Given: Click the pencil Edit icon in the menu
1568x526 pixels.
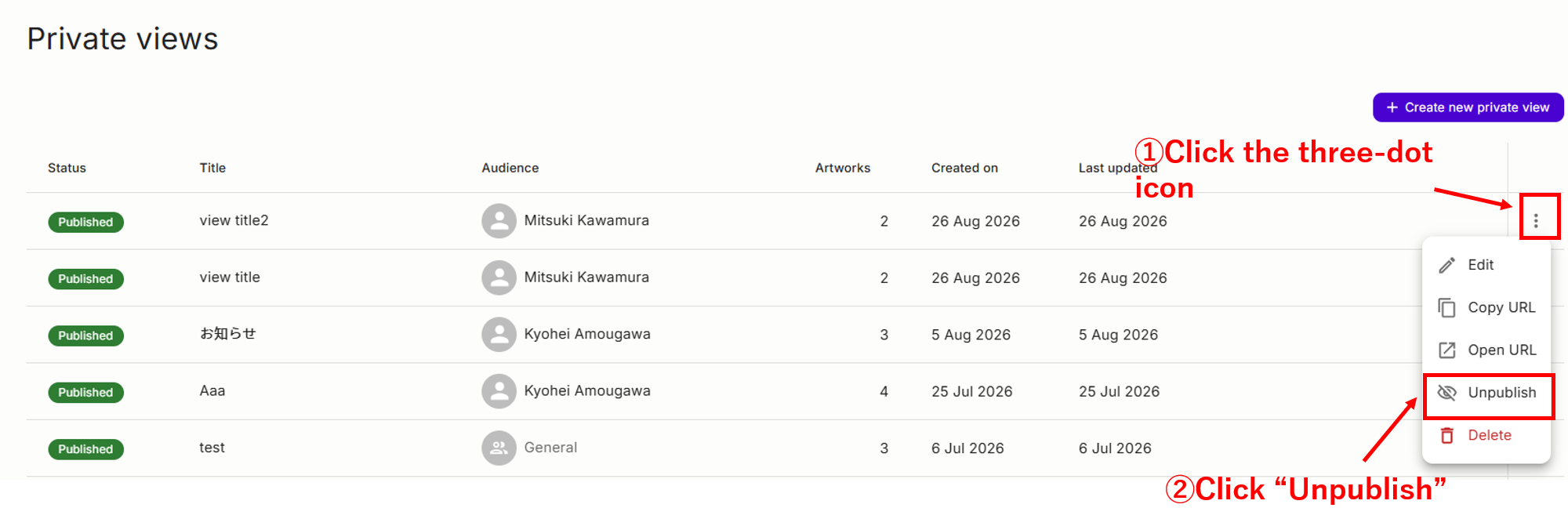Looking at the screenshot, I should 1446,265.
